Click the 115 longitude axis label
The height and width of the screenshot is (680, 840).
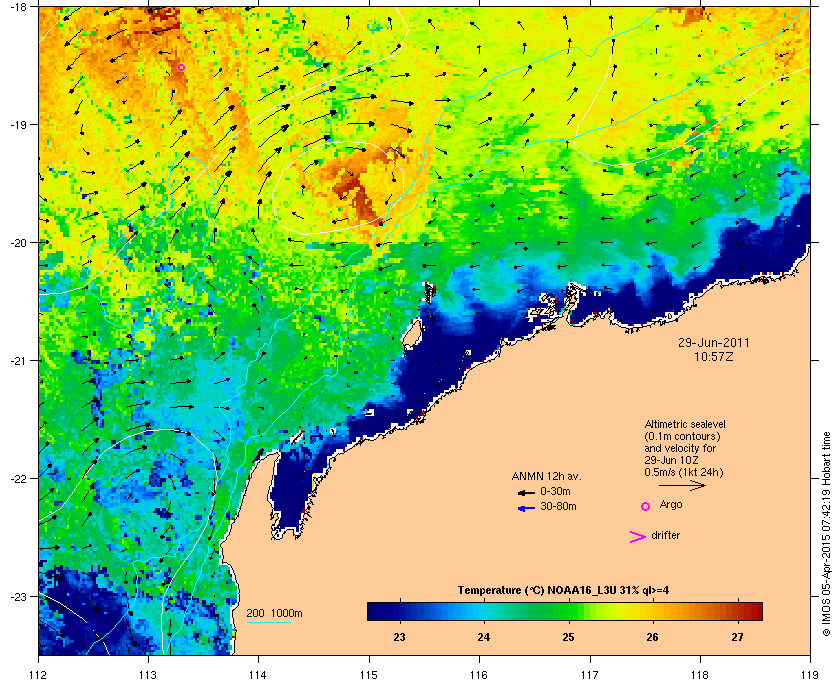click(369, 675)
